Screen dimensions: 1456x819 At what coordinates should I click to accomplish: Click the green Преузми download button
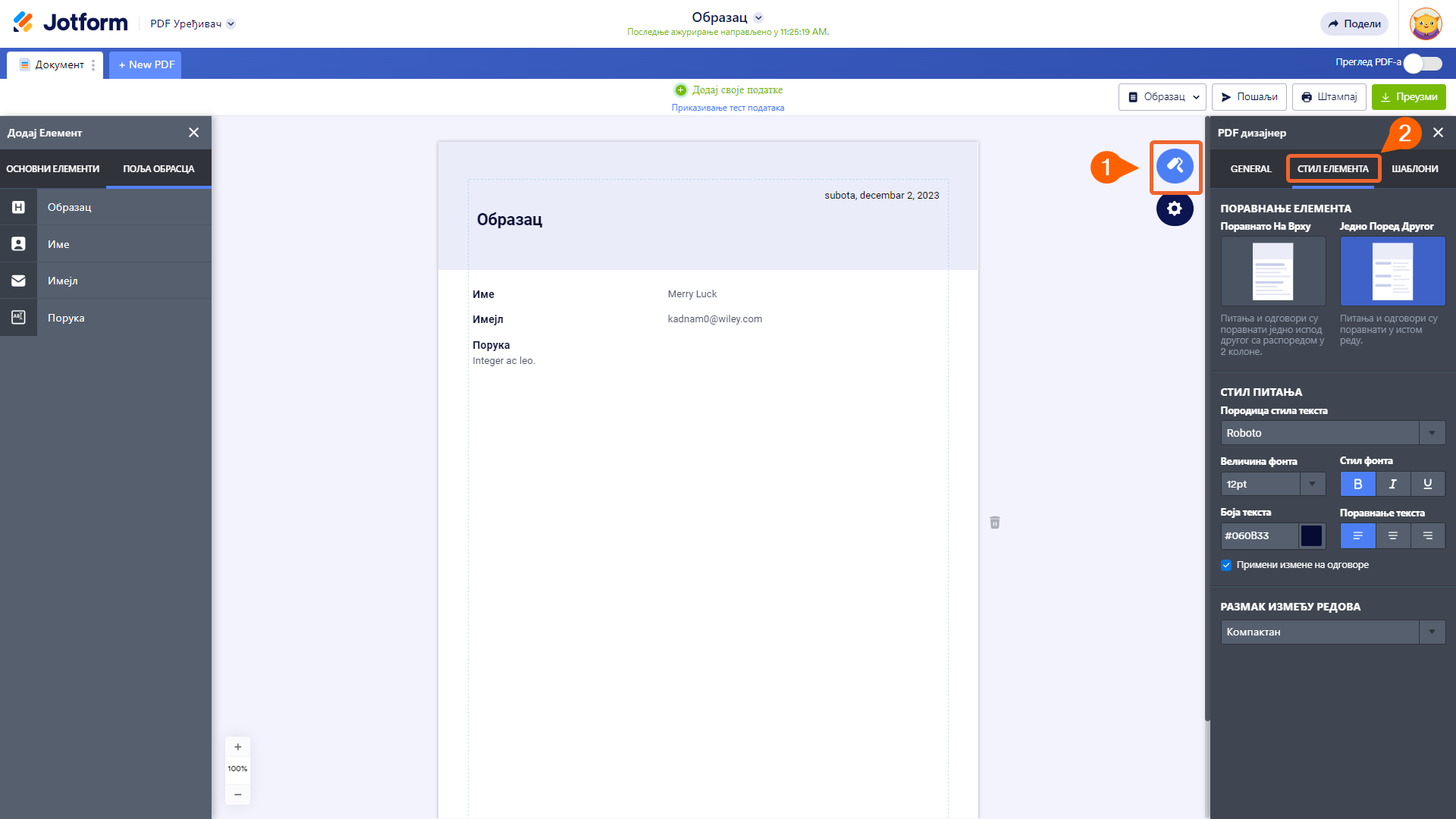pos(1408,97)
